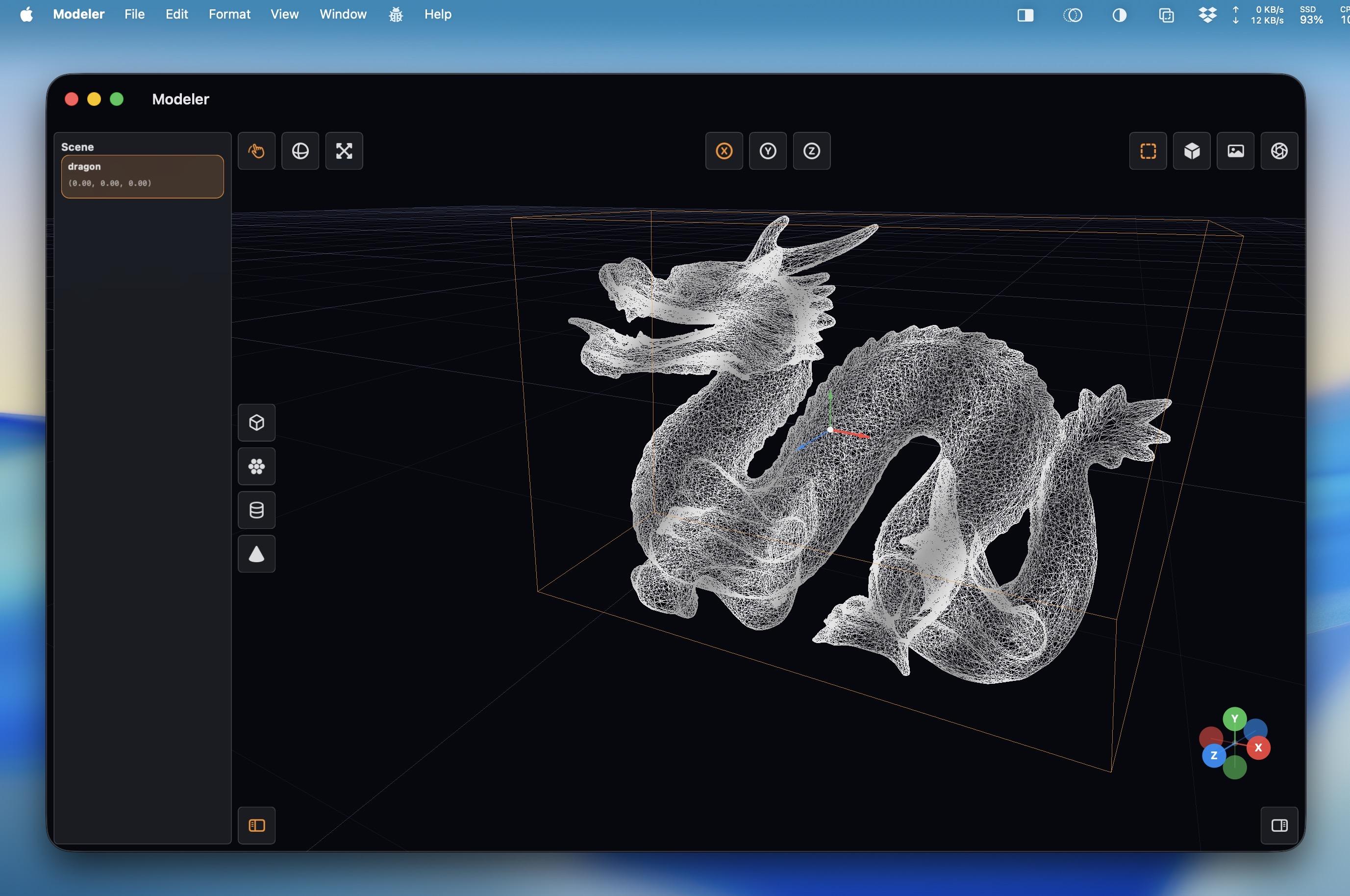Select the globe rotate tool

click(300, 151)
